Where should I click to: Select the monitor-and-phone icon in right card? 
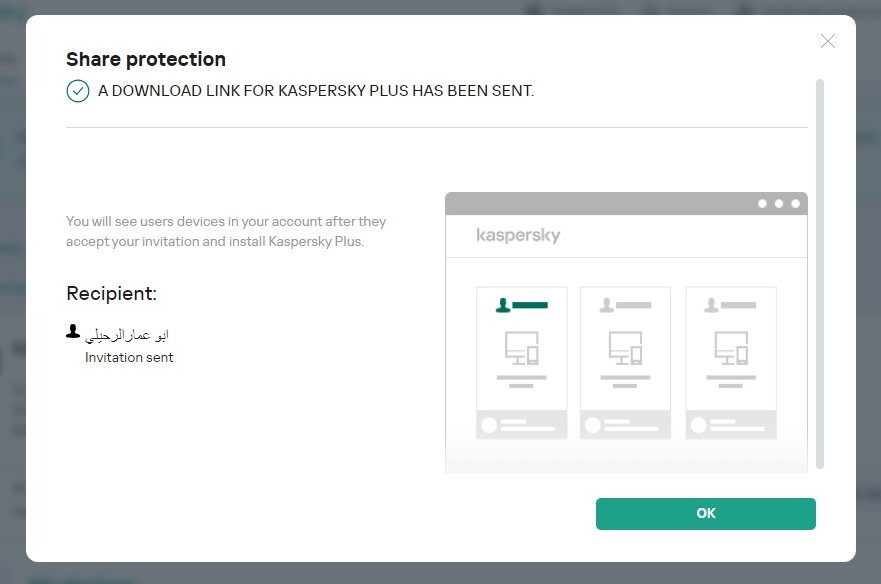pos(731,348)
